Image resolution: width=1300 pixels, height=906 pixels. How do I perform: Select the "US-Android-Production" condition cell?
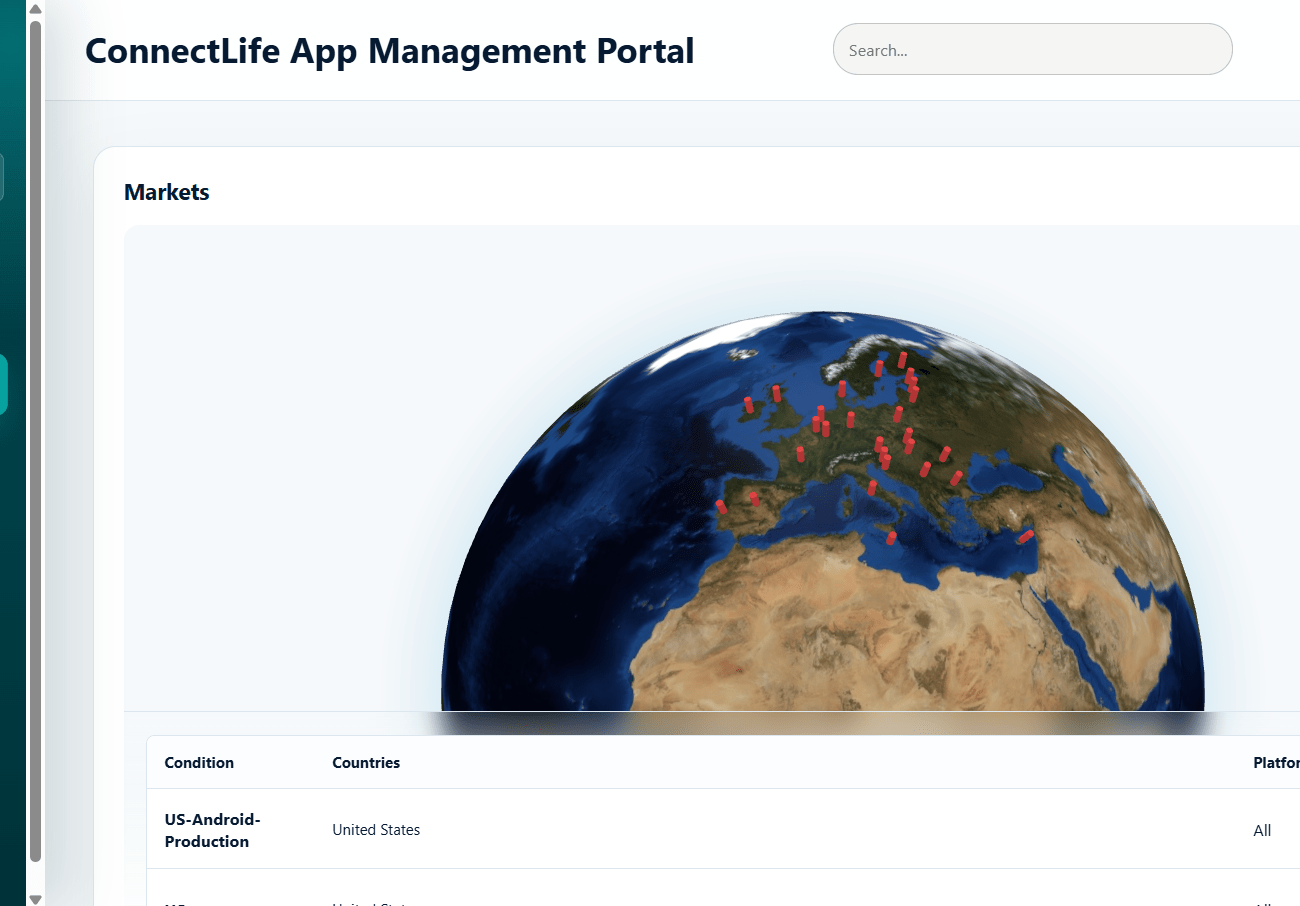pyautogui.click(x=213, y=830)
